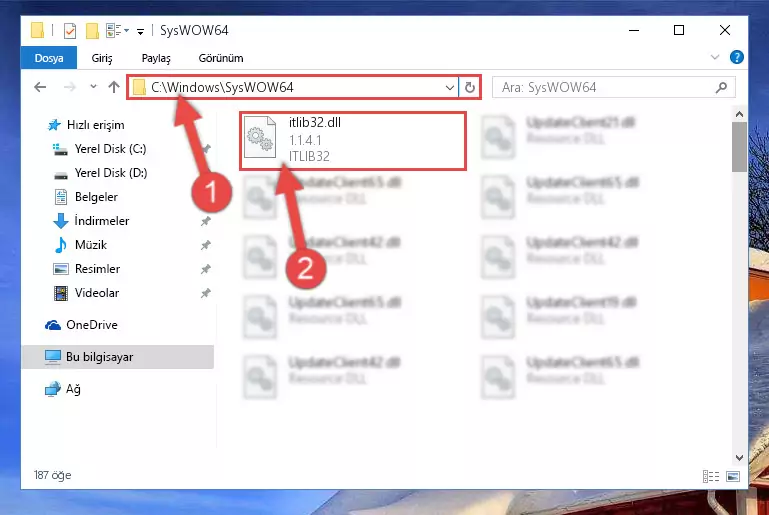The image size is (769, 515).
Task: Click the search magnifier icon
Action: click(x=721, y=87)
